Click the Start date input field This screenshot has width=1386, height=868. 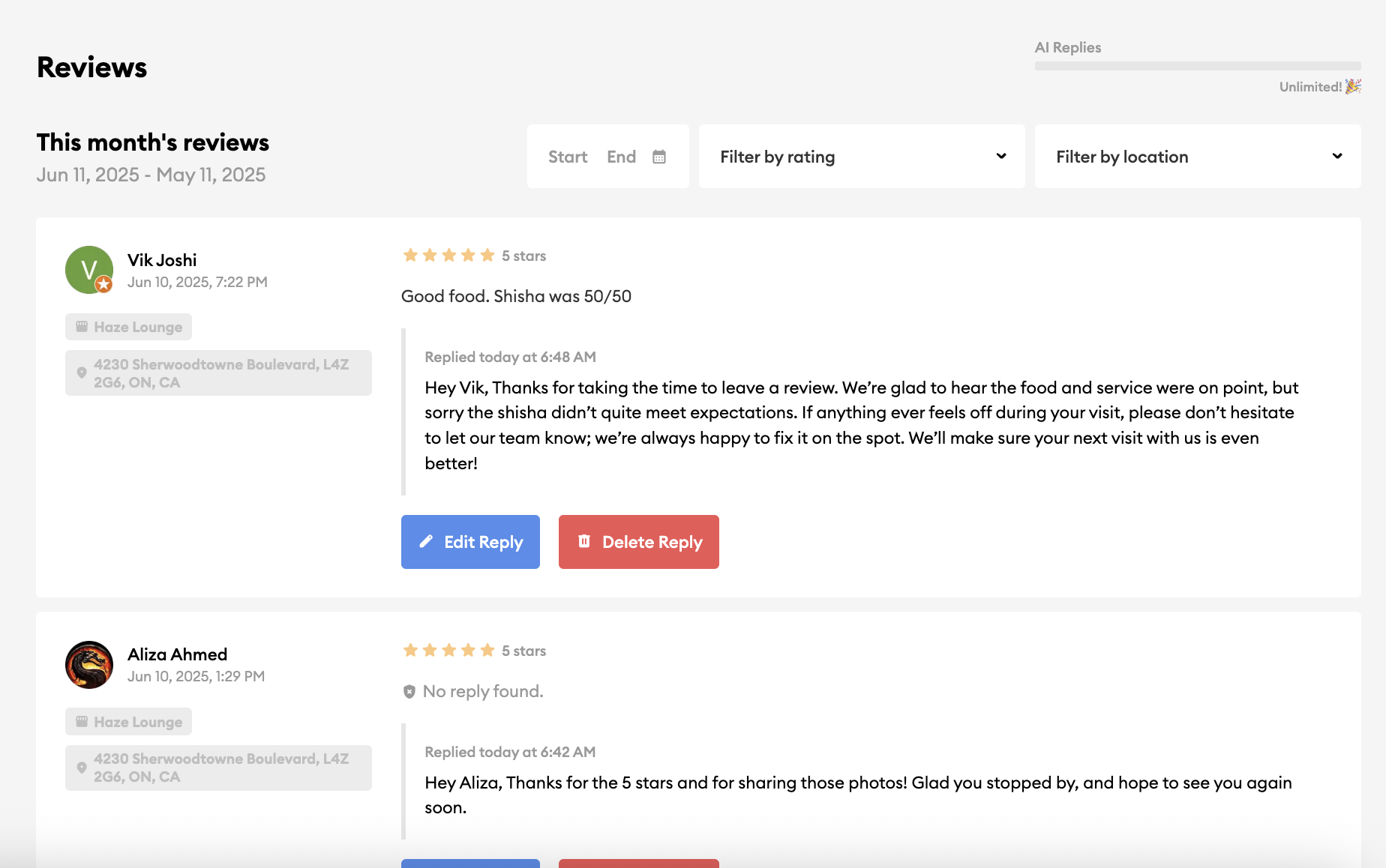568,156
